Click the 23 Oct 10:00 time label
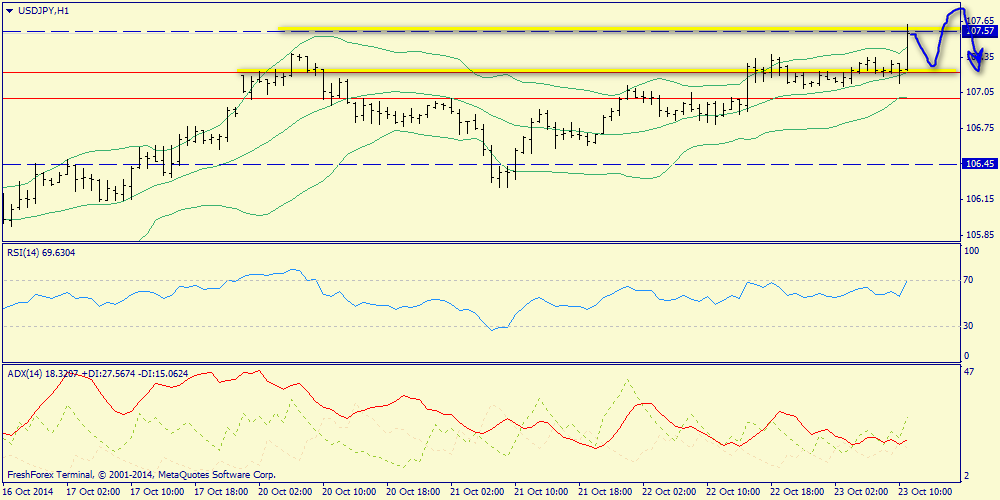 pos(925,492)
